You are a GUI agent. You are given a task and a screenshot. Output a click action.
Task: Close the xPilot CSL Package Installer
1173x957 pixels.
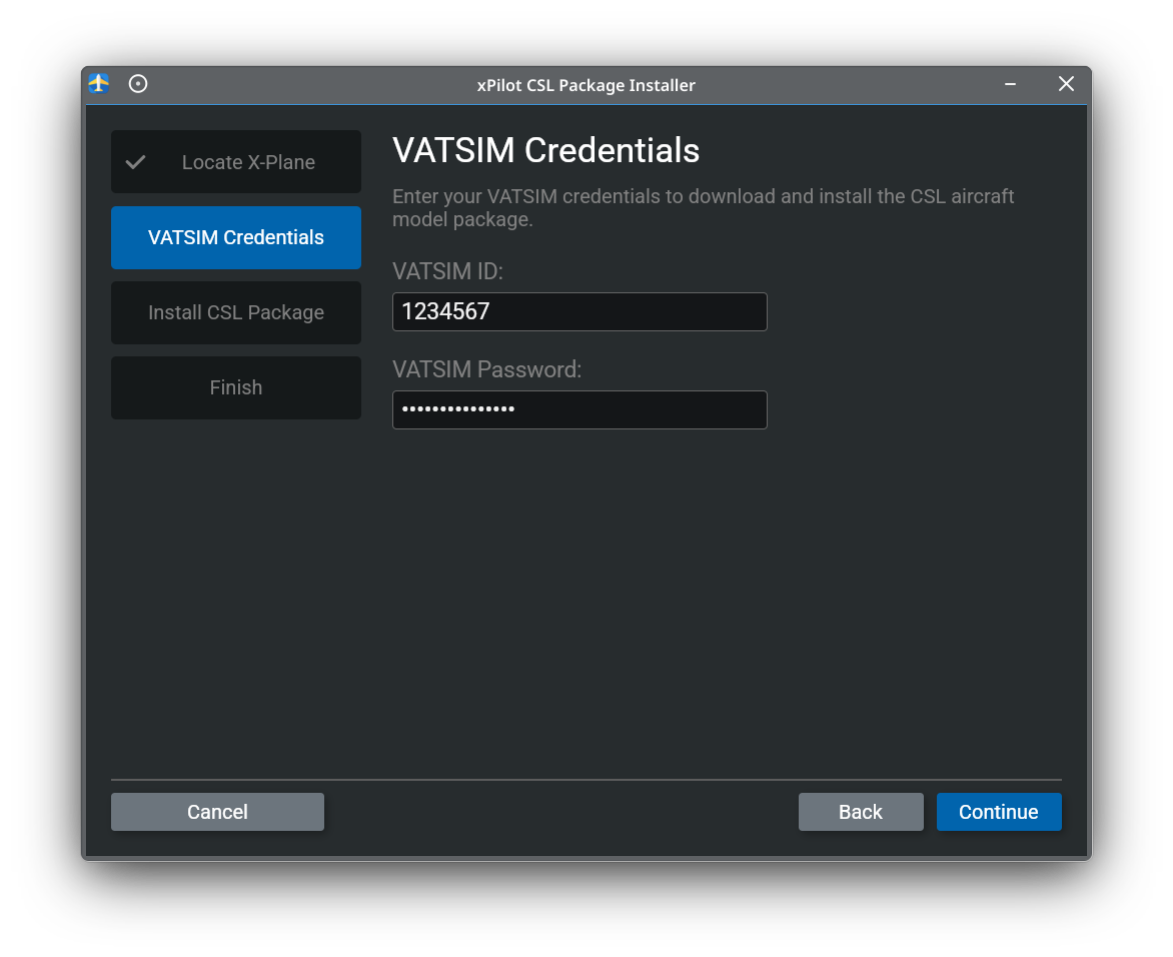pos(1065,84)
